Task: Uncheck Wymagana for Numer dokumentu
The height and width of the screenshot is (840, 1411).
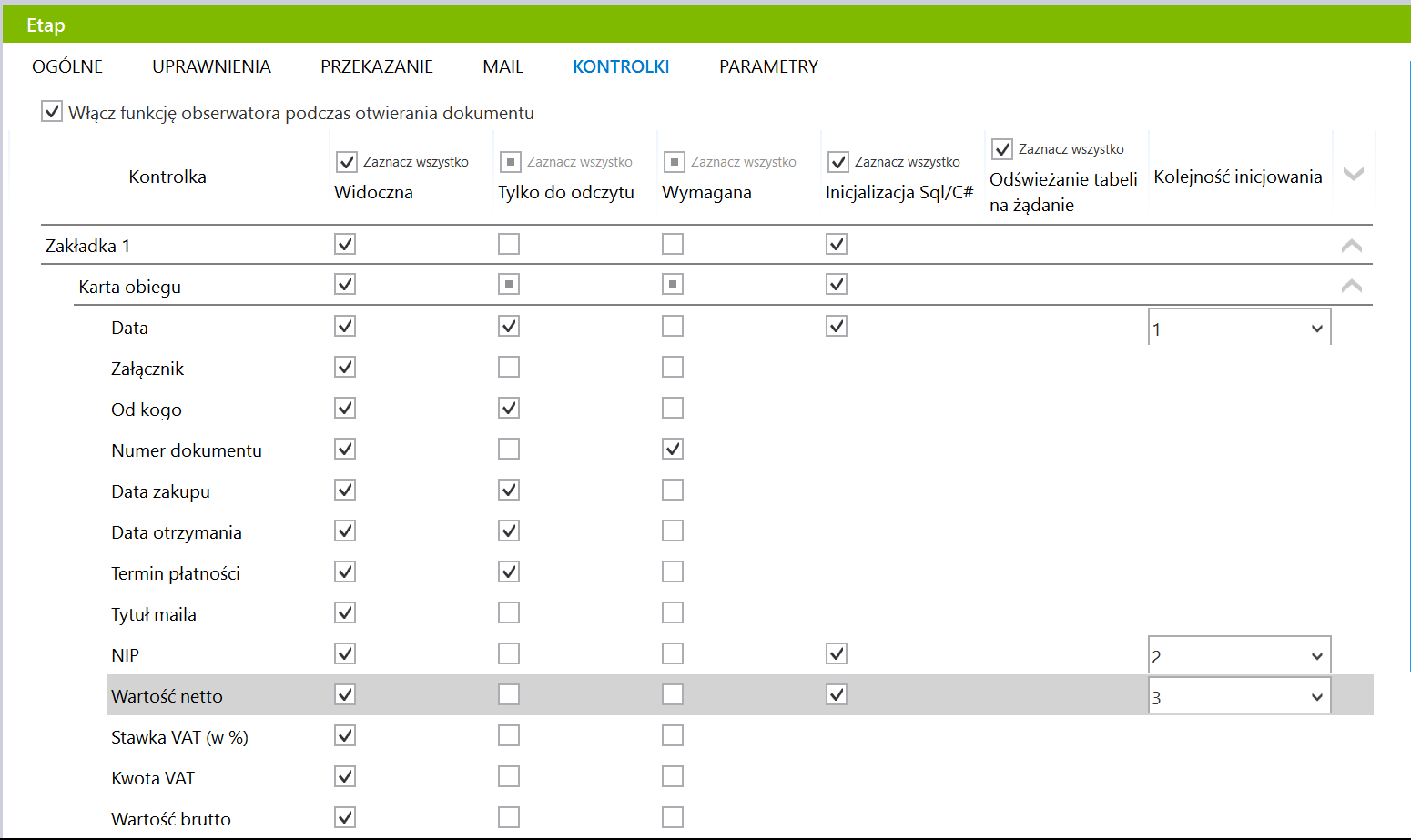Action: 673,449
